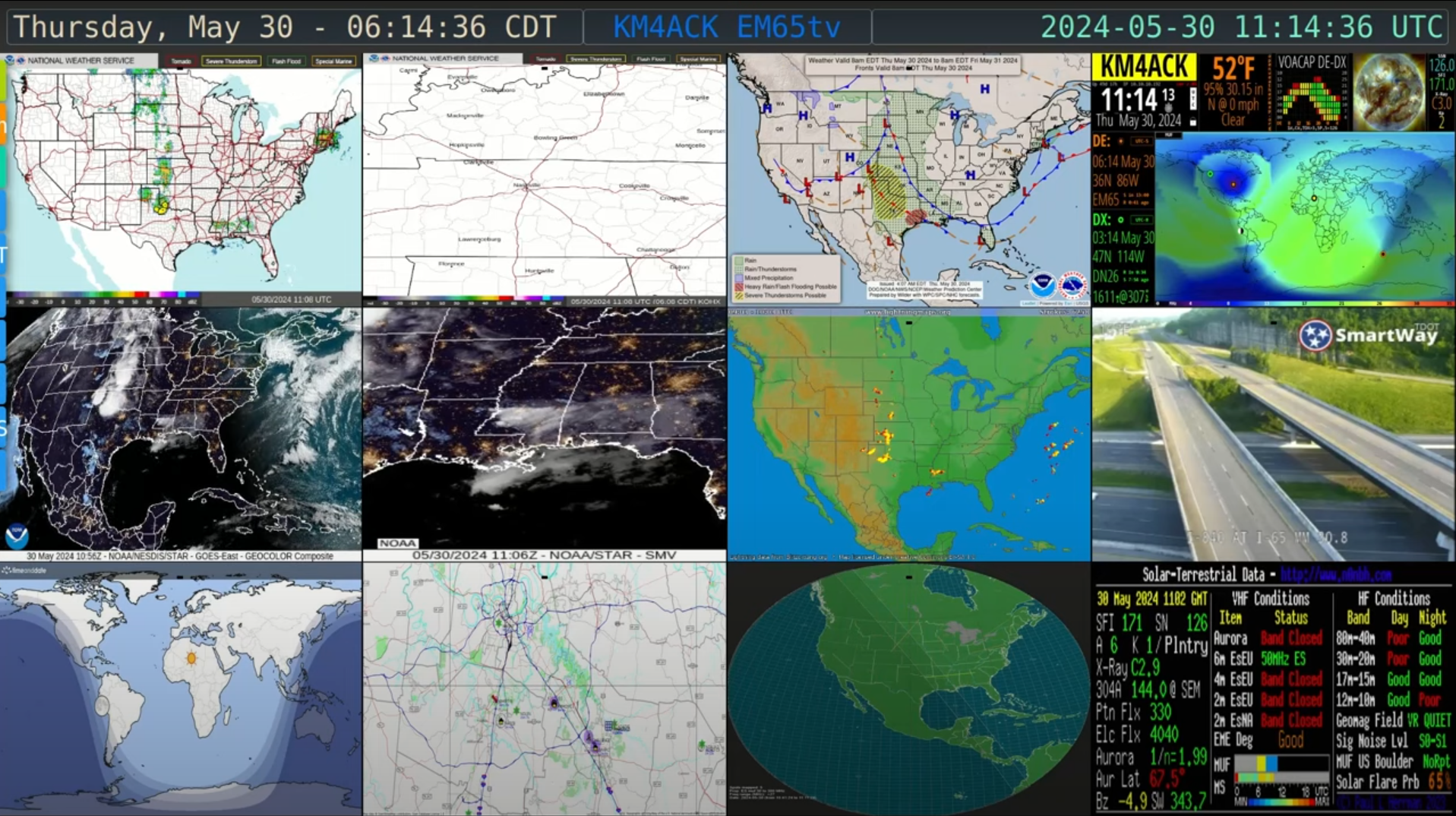Click the 52°F weather panel in HamClock
The width and height of the screenshot is (1456, 816).
tap(1233, 91)
